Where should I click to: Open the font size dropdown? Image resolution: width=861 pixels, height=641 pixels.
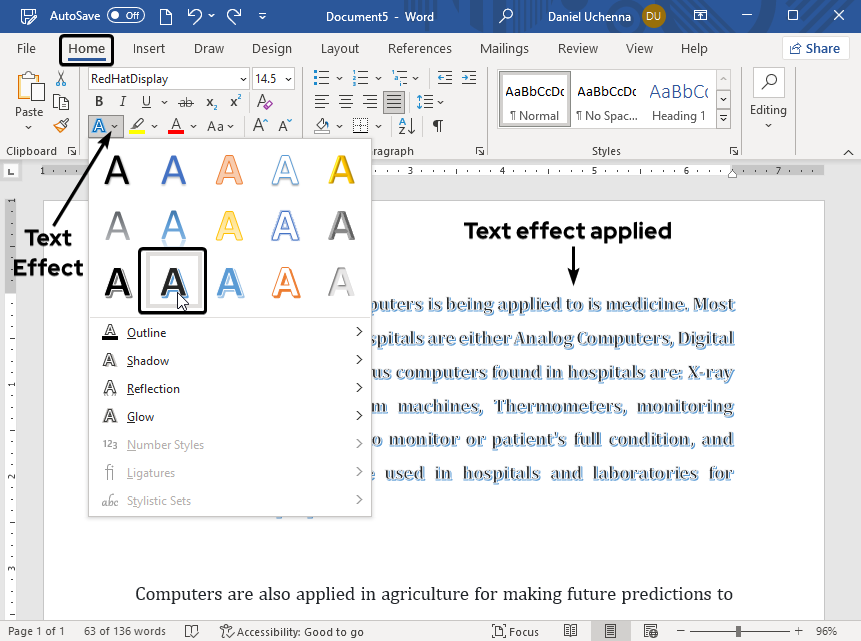pyautogui.click(x=289, y=78)
